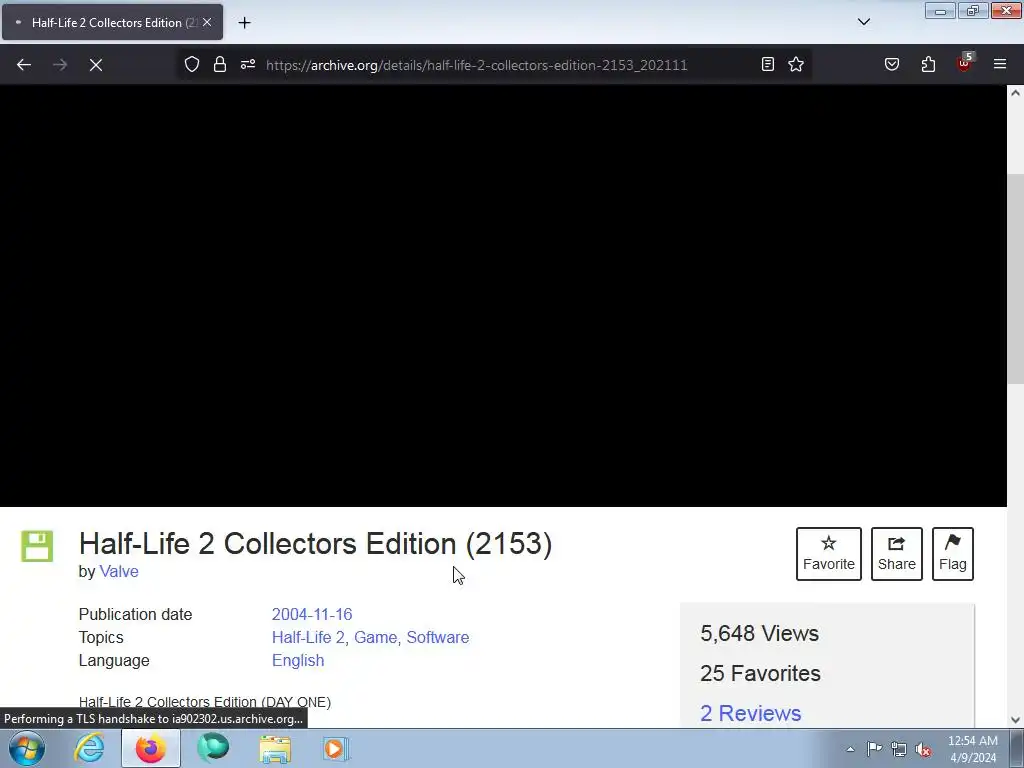Stop loading the page
The width and height of the screenshot is (1024, 768).
pyautogui.click(x=96, y=65)
